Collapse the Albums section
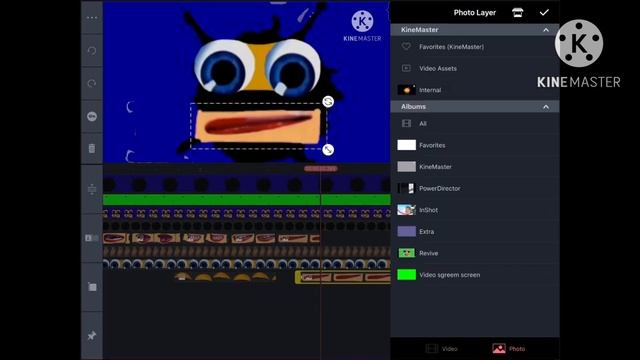Image resolution: width=640 pixels, height=360 pixels. click(546, 107)
